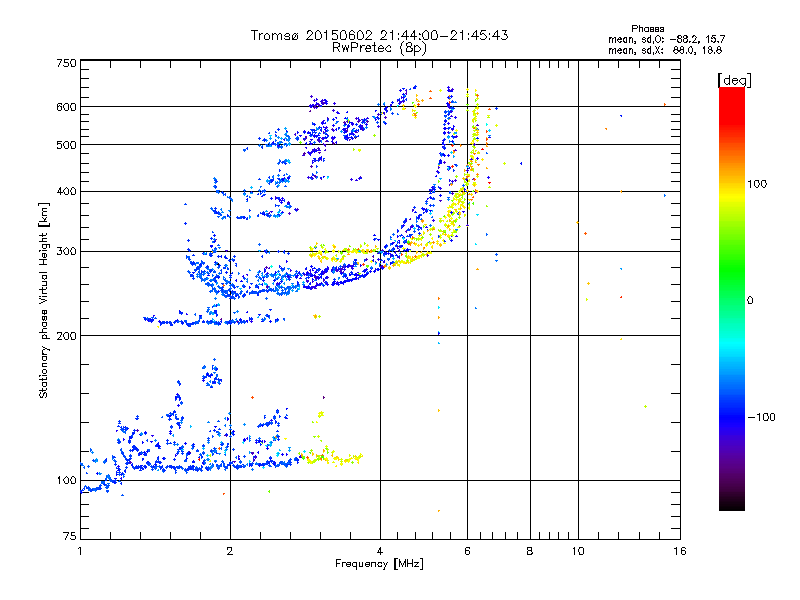Viewport: 800px width, 600px height.
Task: Click the x-axis label '2'
Action: [230, 551]
